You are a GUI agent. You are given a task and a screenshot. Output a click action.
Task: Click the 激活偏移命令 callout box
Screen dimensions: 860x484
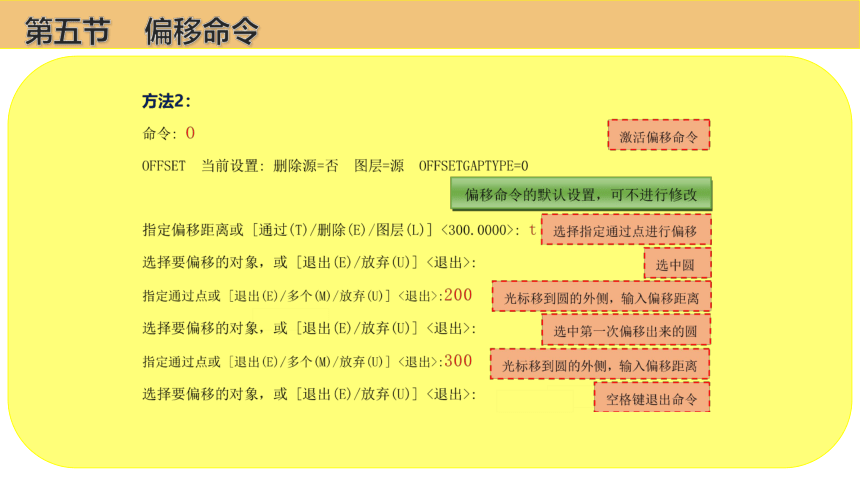[x=659, y=135]
